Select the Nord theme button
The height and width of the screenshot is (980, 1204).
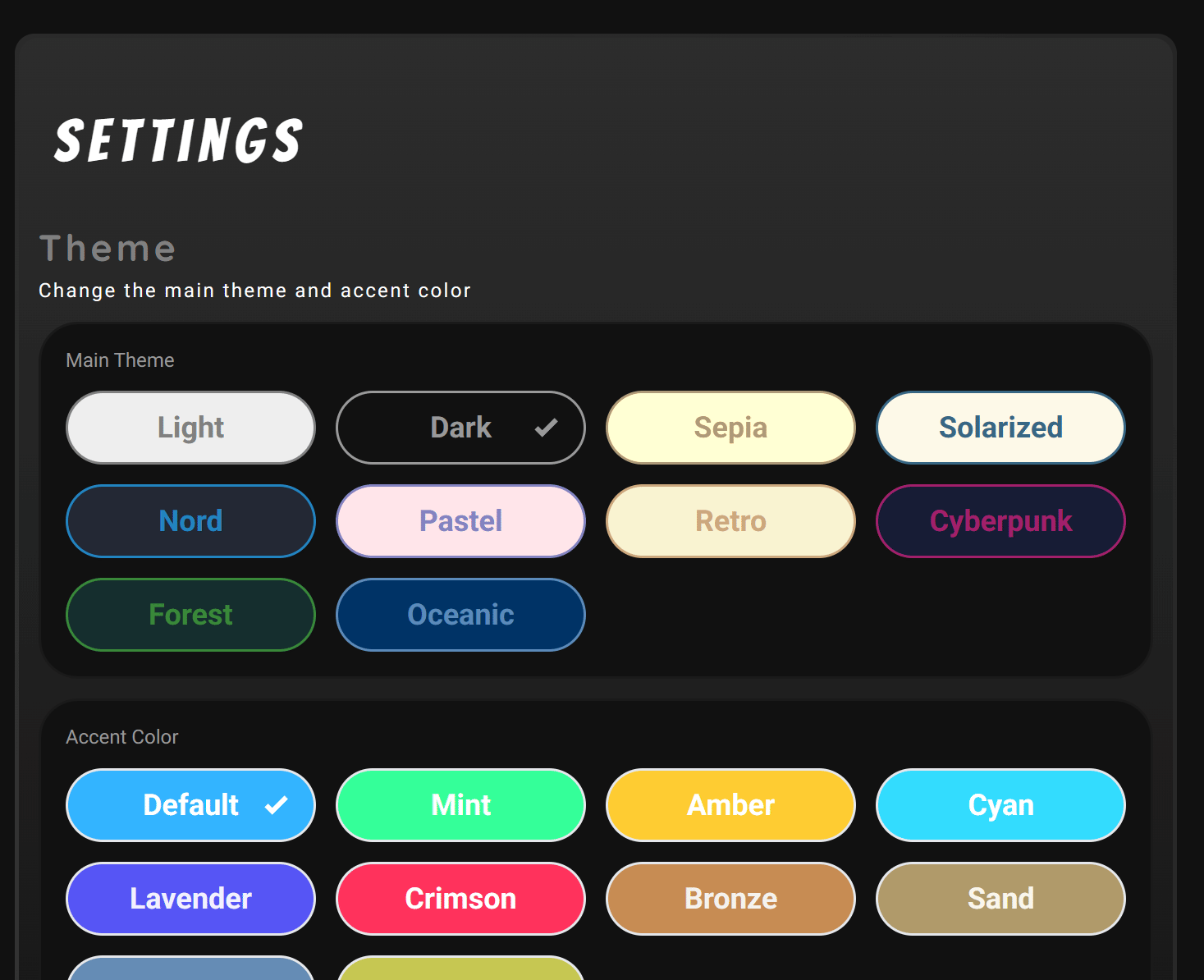(190, 521)
